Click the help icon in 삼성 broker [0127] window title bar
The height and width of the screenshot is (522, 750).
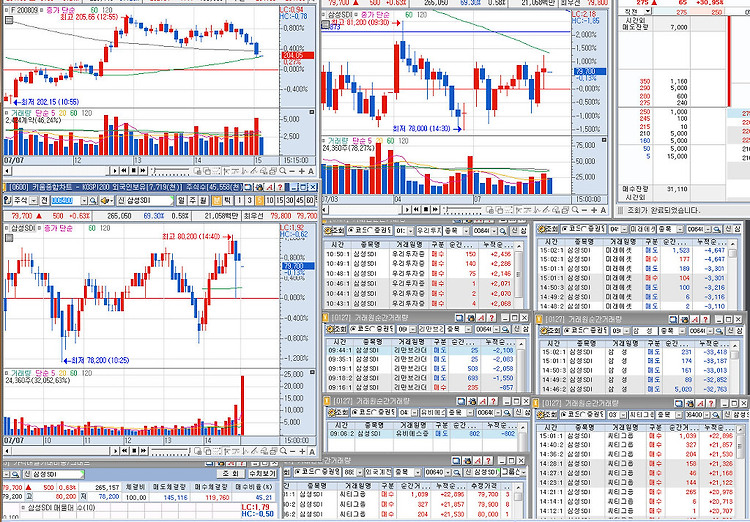coord(706,319)
